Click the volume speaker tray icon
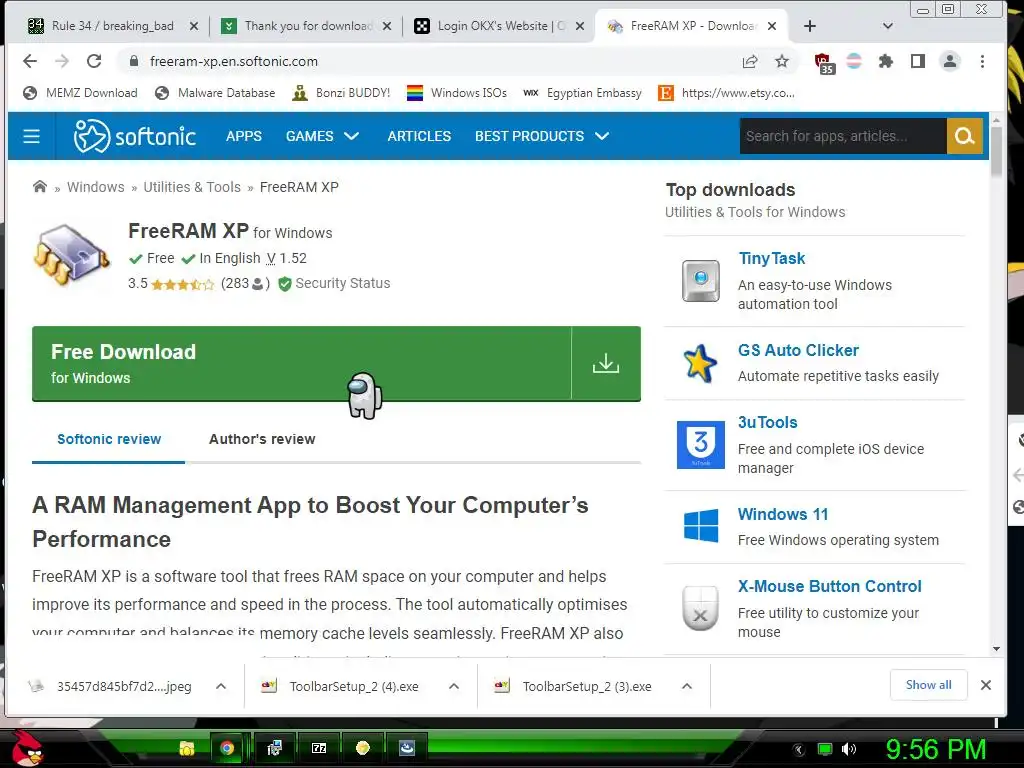This screenshot has height=768, width=1024. click(x=849, y=749)
